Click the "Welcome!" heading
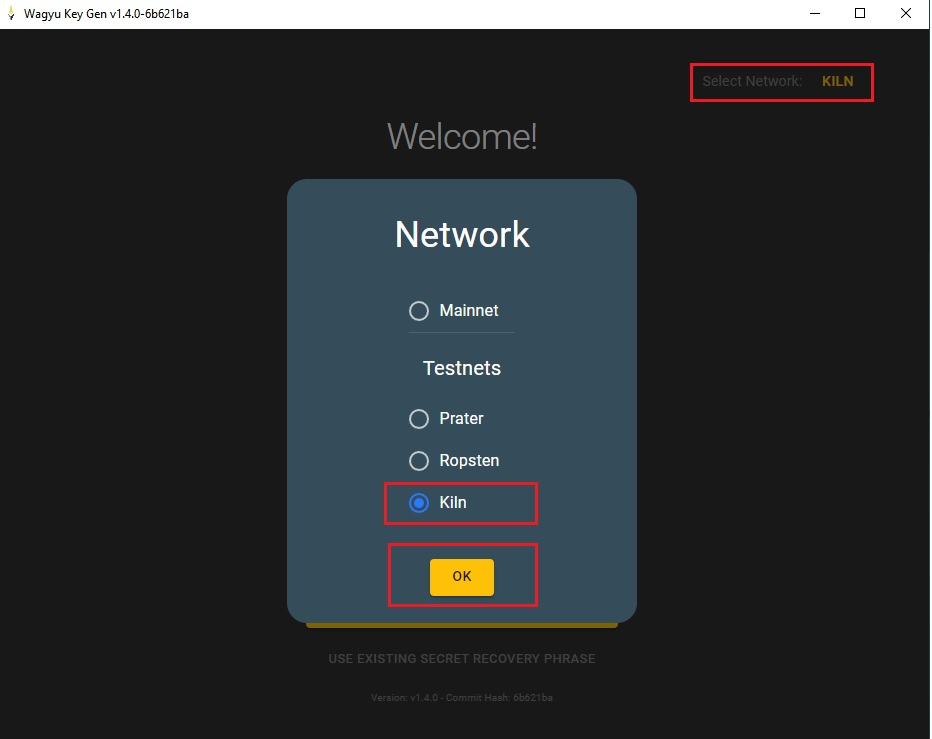932x739 pixels. coord(462,136)
